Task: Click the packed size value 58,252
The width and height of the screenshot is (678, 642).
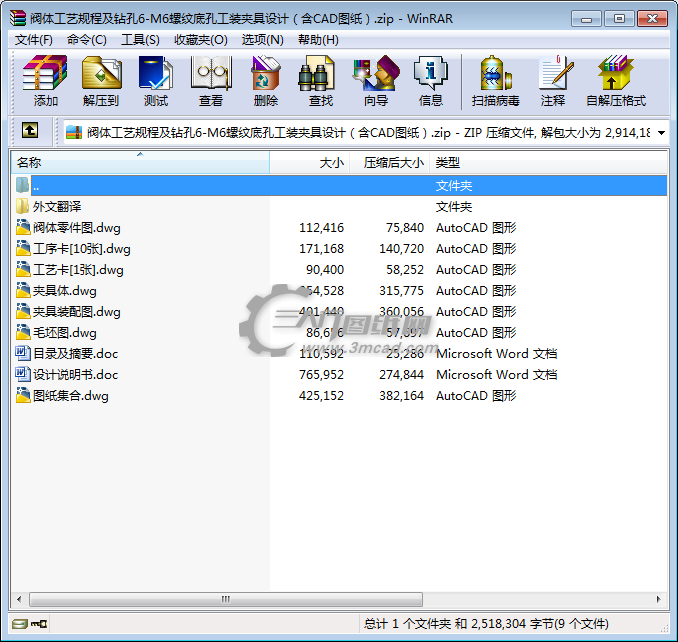Action: 405,270
